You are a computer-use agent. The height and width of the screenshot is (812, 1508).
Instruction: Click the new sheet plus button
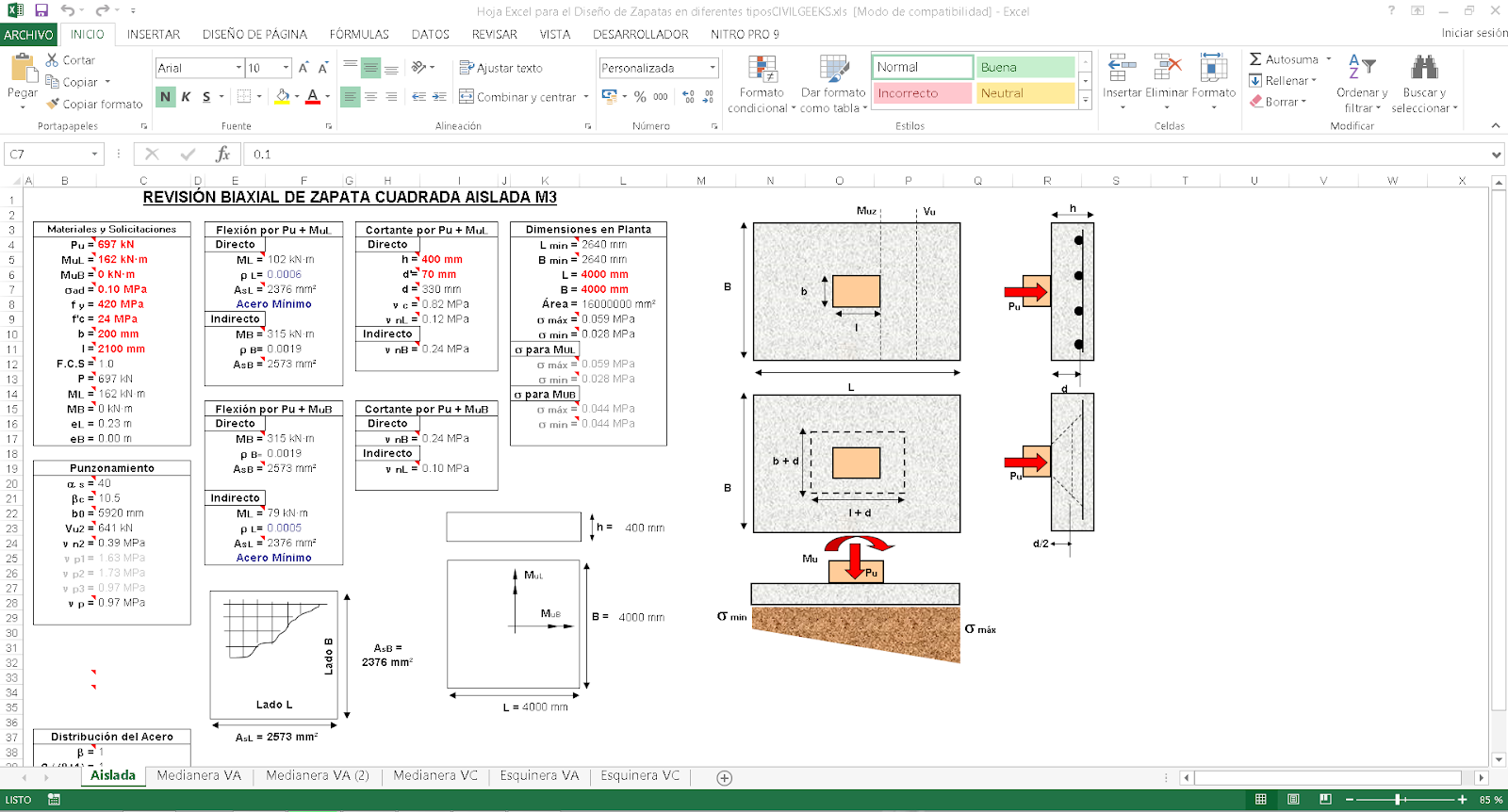coord(724,778)
